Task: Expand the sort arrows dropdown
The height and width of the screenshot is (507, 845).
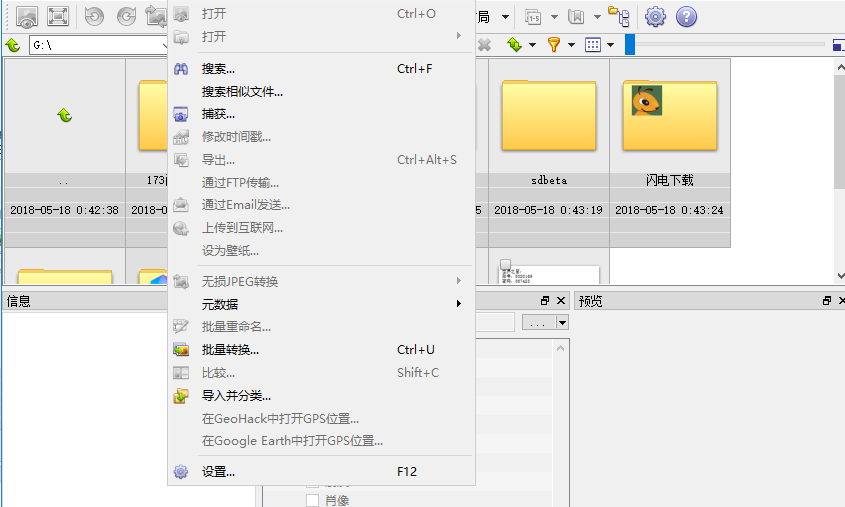Action: 532,45
